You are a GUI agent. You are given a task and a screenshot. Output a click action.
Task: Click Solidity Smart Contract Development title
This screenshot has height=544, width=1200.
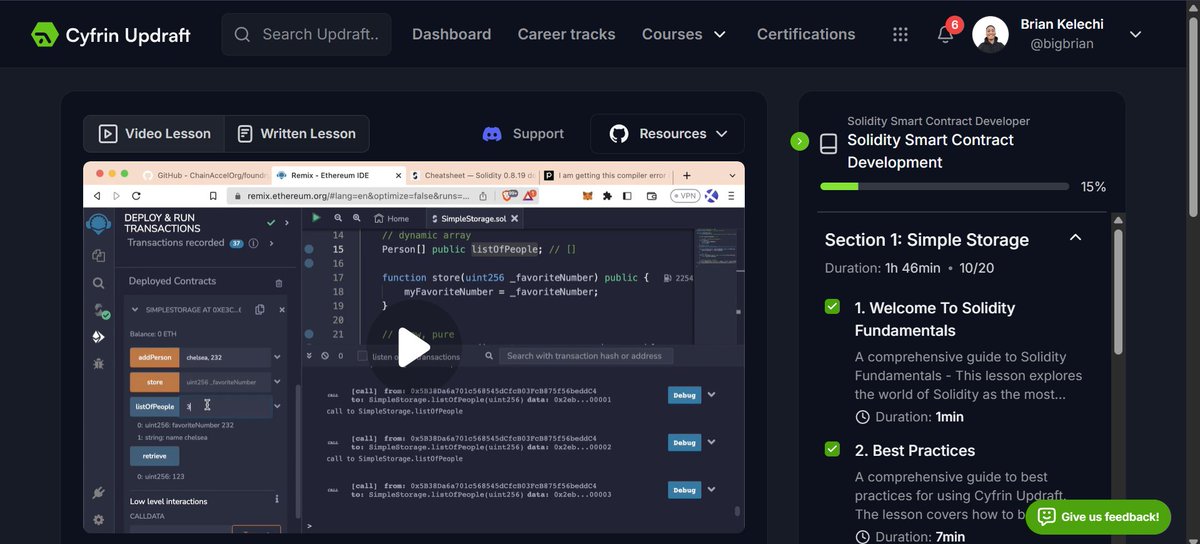[930, 151]
